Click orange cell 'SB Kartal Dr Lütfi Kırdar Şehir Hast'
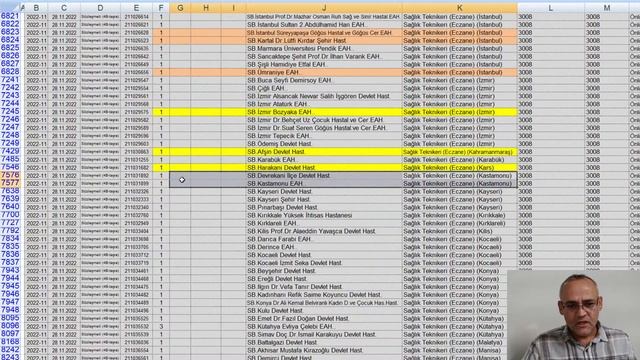The height and width of the screenshot is (360, 640). [x=324, y=40]
